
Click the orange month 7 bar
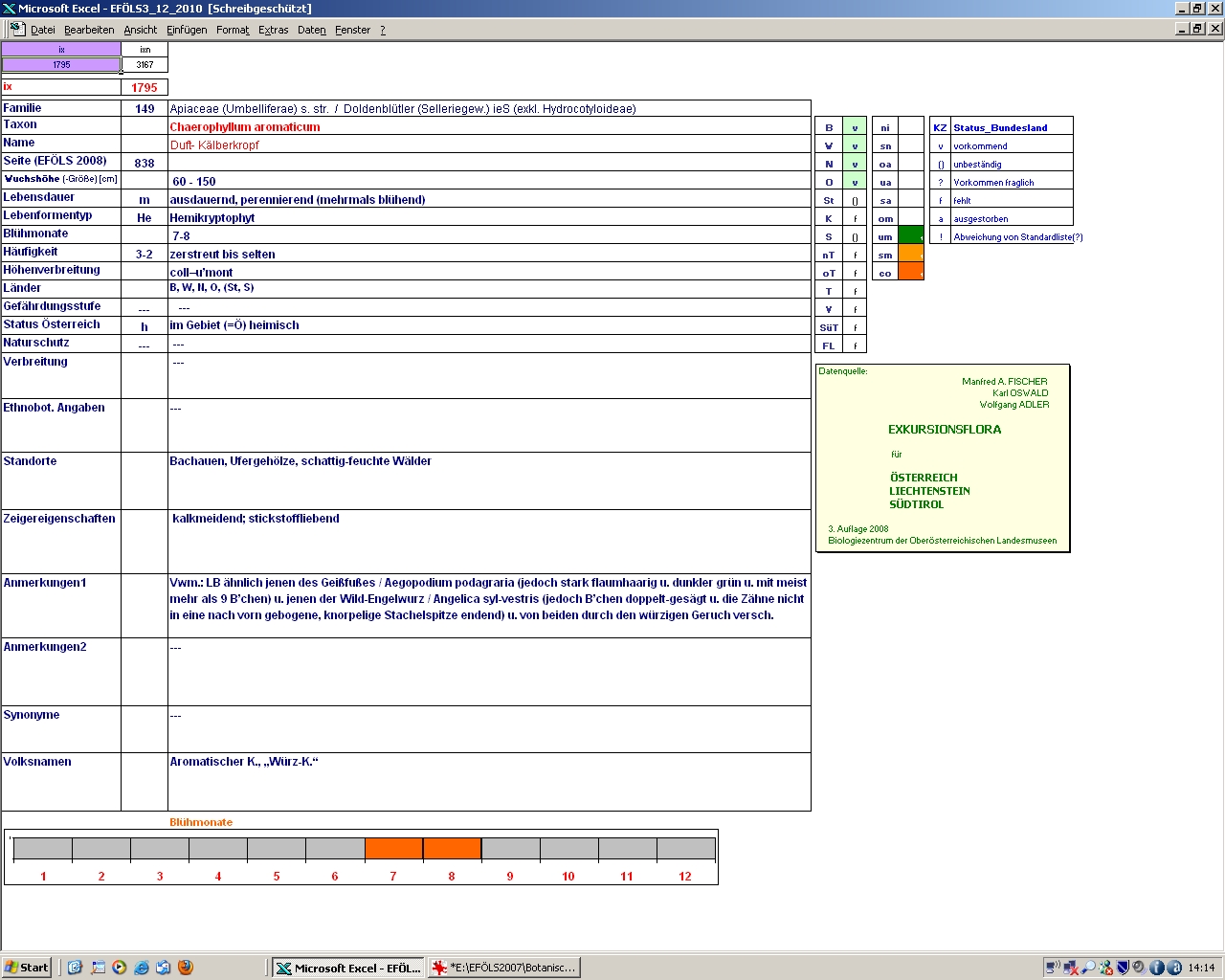393,849
